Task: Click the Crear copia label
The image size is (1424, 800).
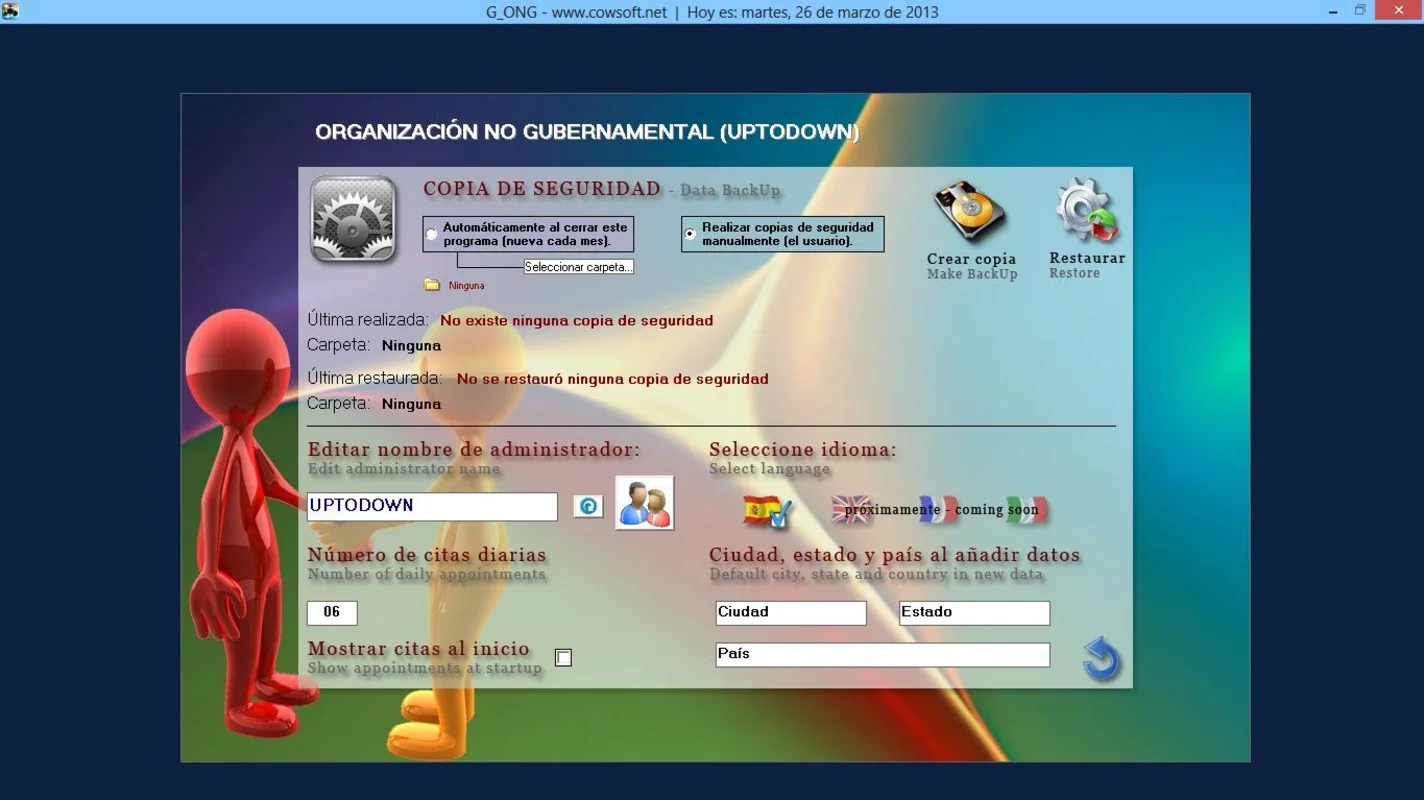Action: 971,259
